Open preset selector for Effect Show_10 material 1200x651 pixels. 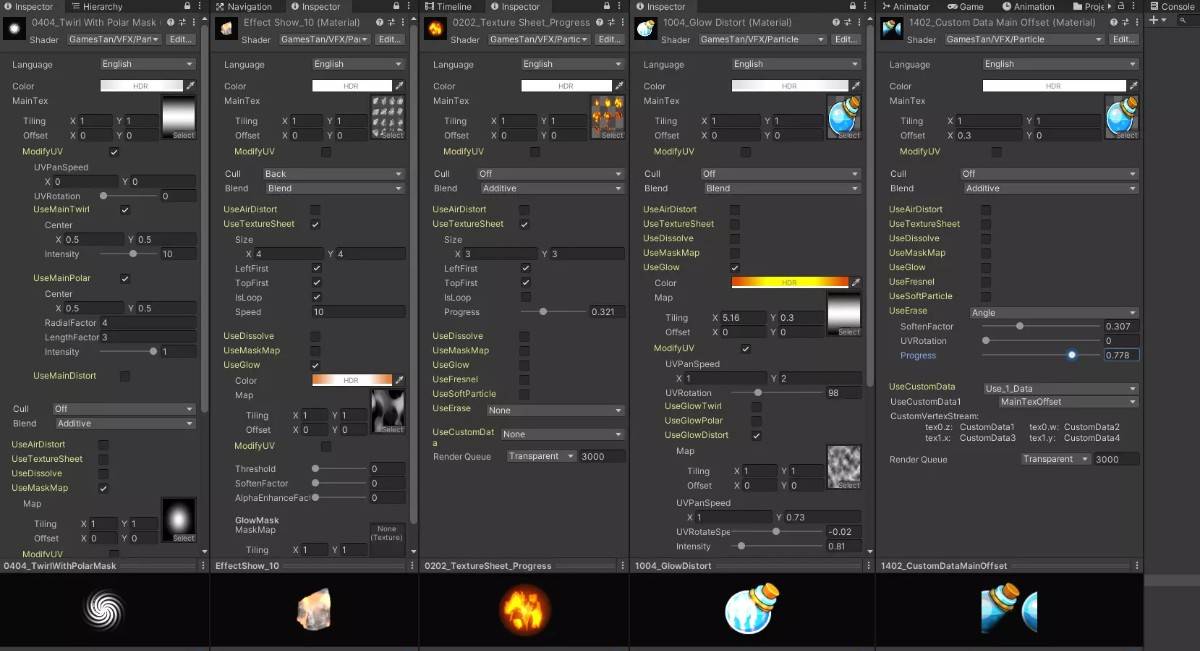[x=392, y=22]
